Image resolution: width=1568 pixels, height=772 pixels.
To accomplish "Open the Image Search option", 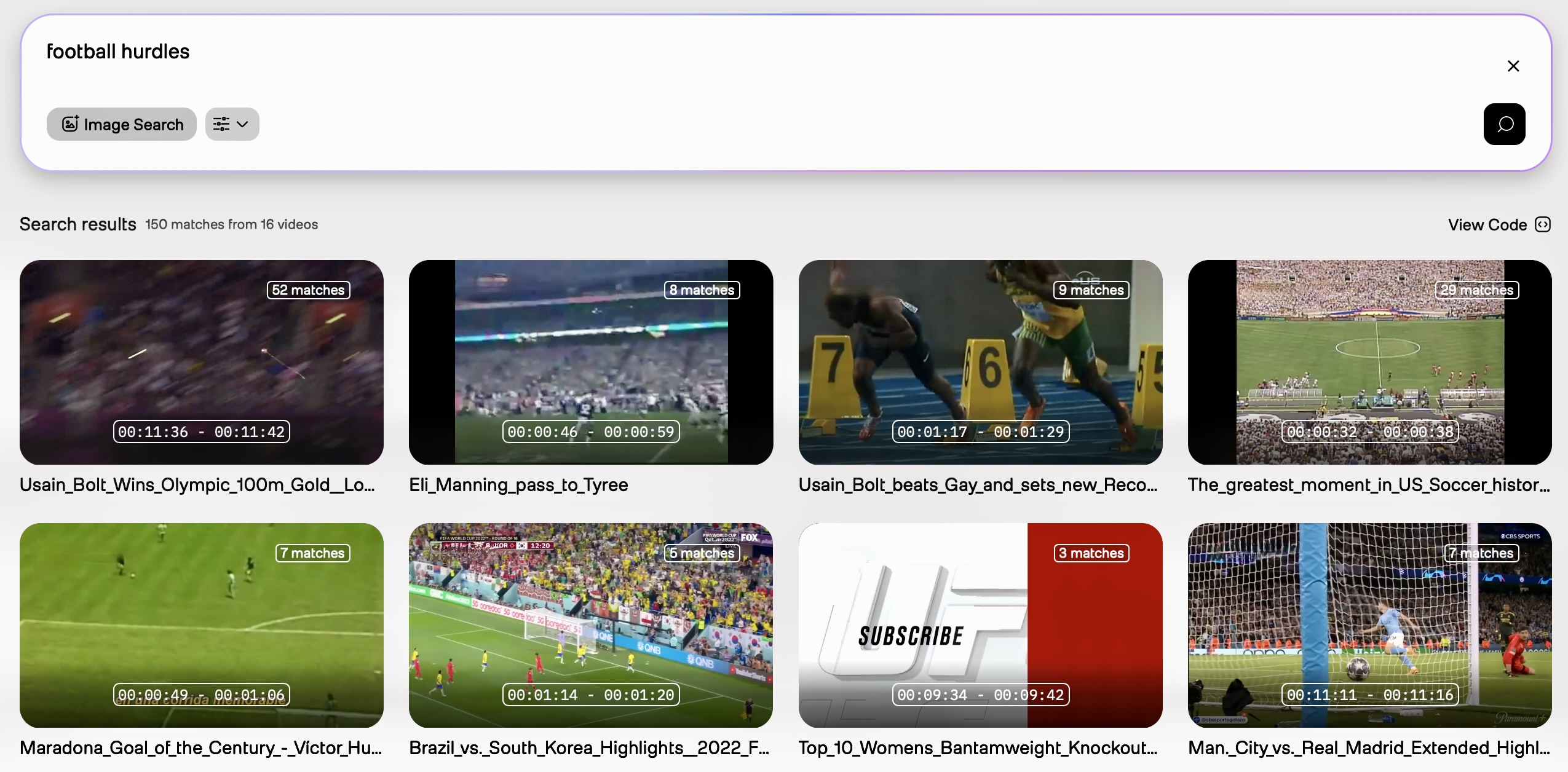I will pyautogui.click(x=122, y=124).
